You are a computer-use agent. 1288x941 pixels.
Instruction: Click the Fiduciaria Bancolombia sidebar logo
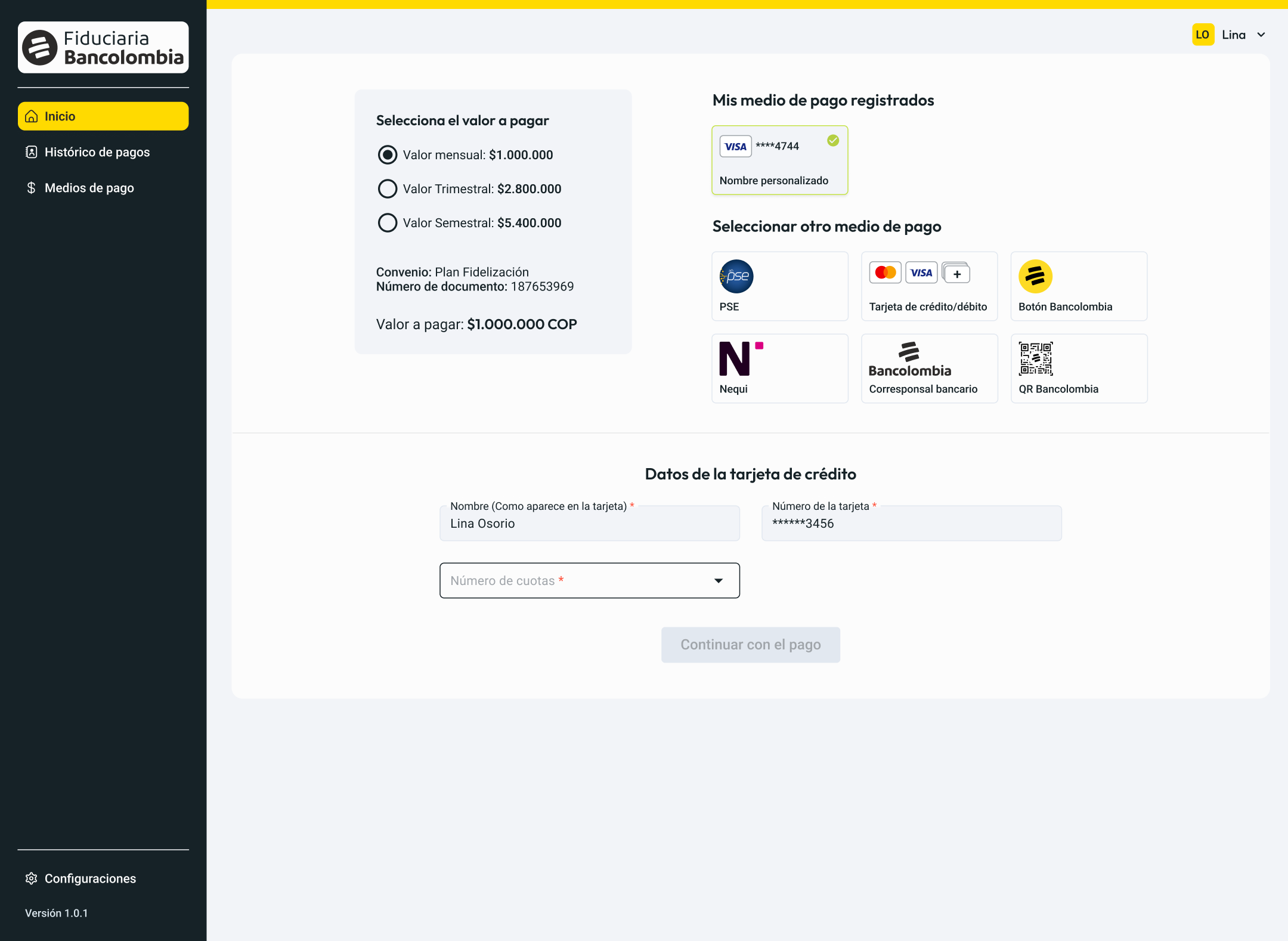coord(103,48)
